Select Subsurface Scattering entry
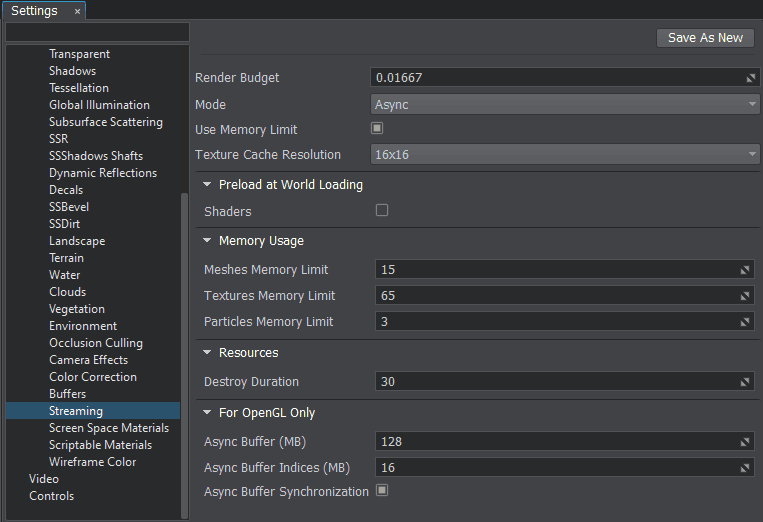 click(x=106, y=122)
